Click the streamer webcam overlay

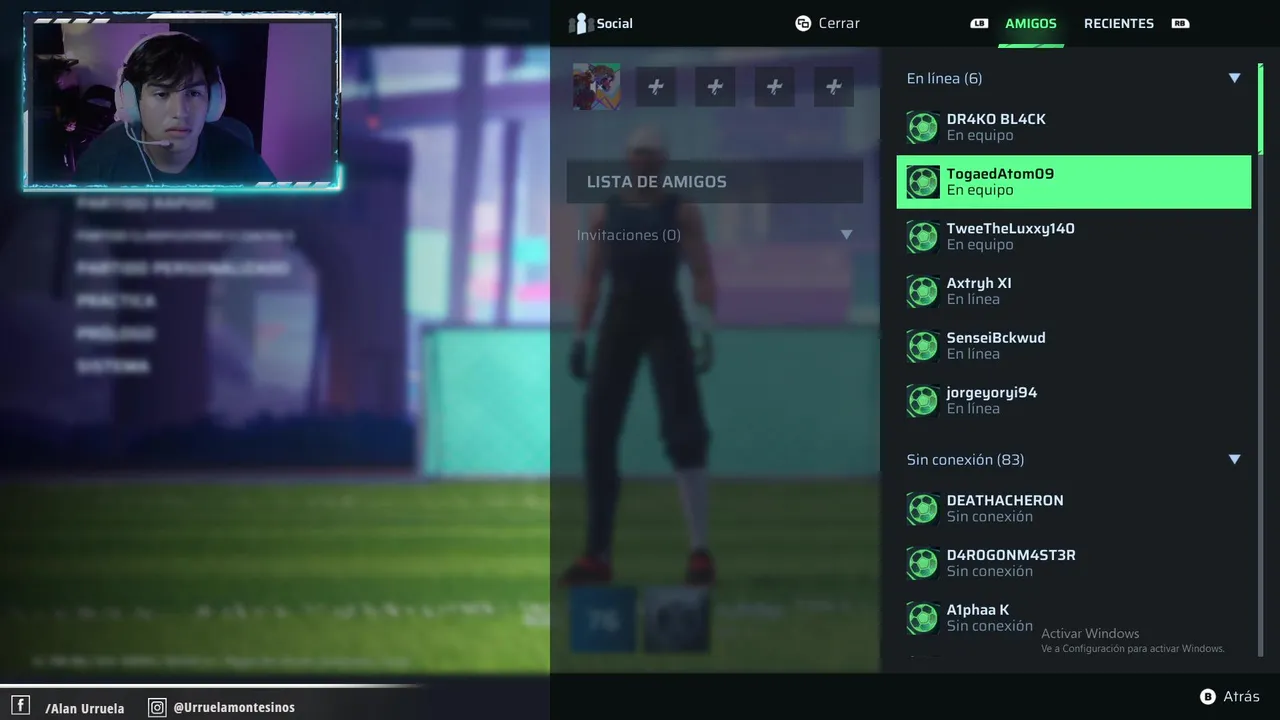[182, 100]
